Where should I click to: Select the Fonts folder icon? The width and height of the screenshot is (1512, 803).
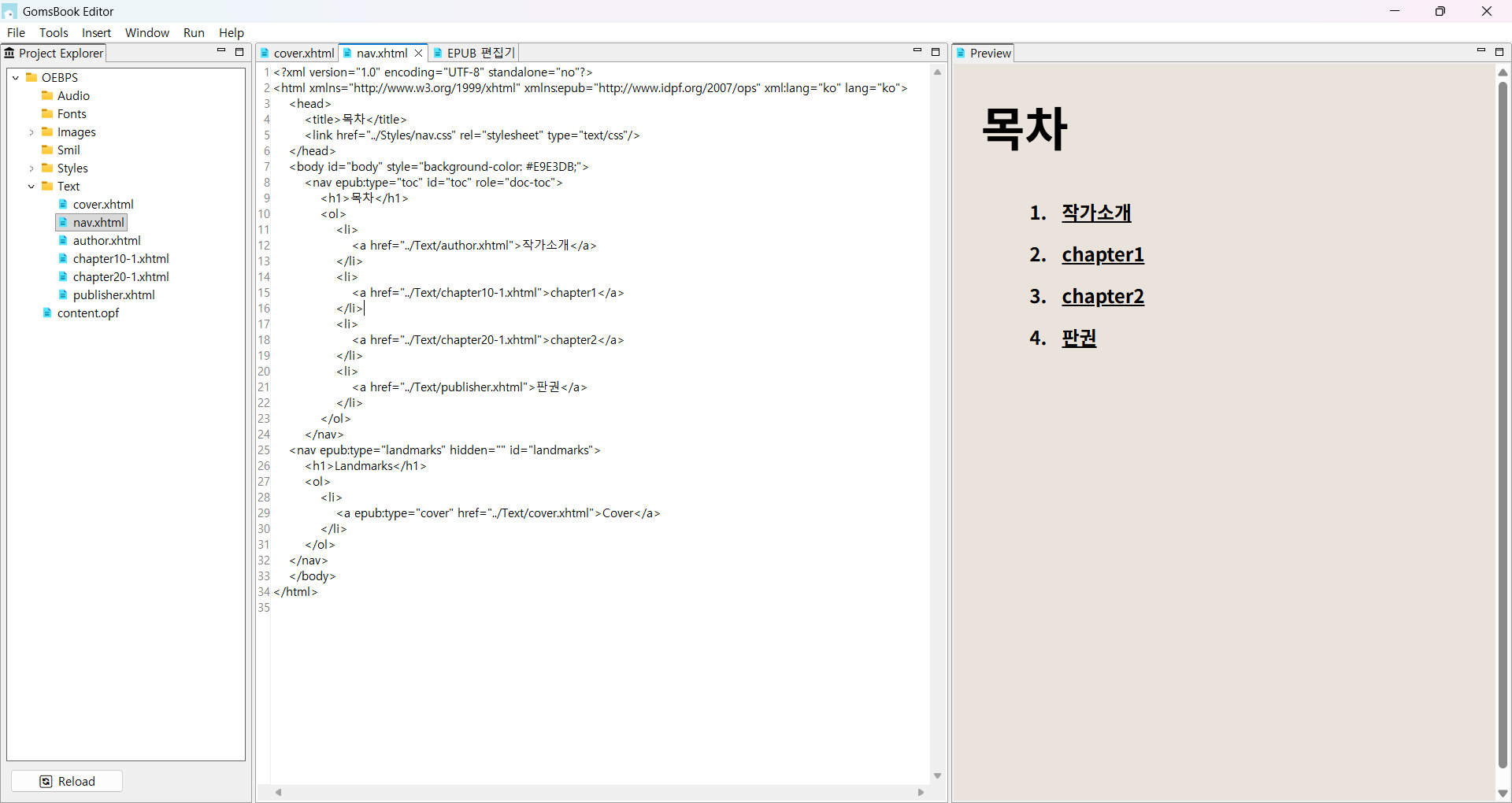47,113
